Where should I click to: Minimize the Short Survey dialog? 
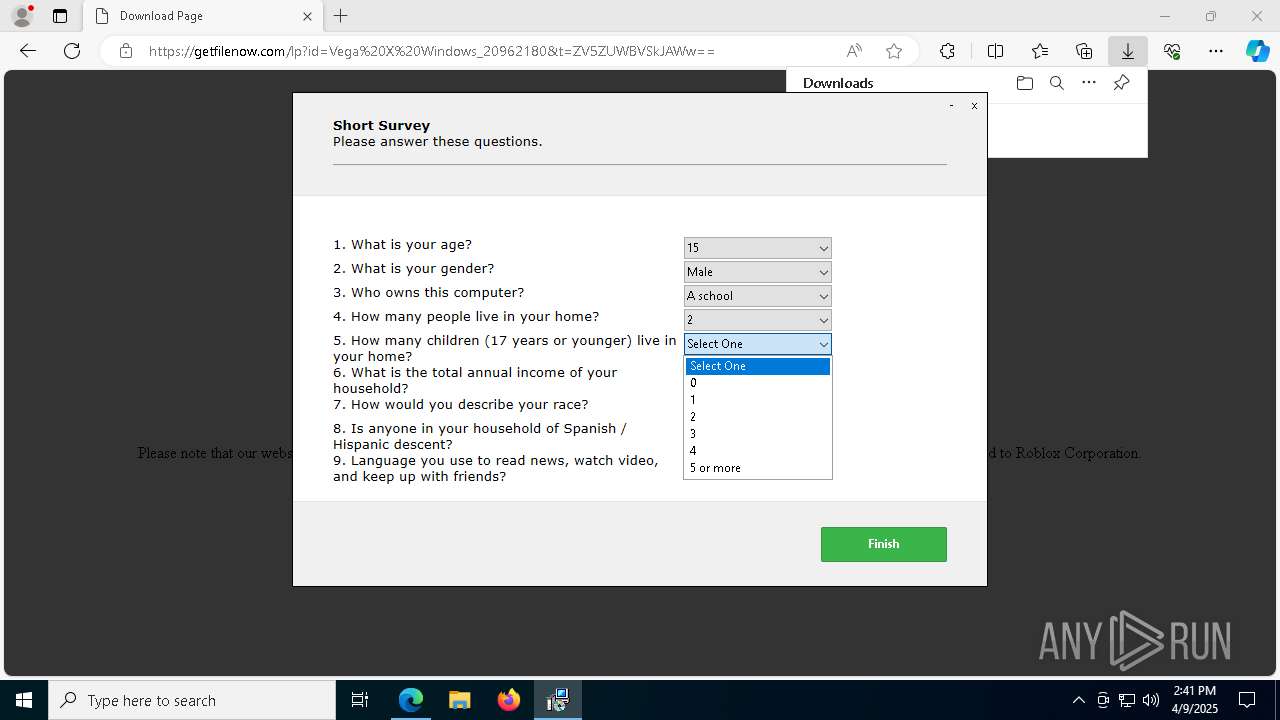pyautogui.click(x=951, y=106)
